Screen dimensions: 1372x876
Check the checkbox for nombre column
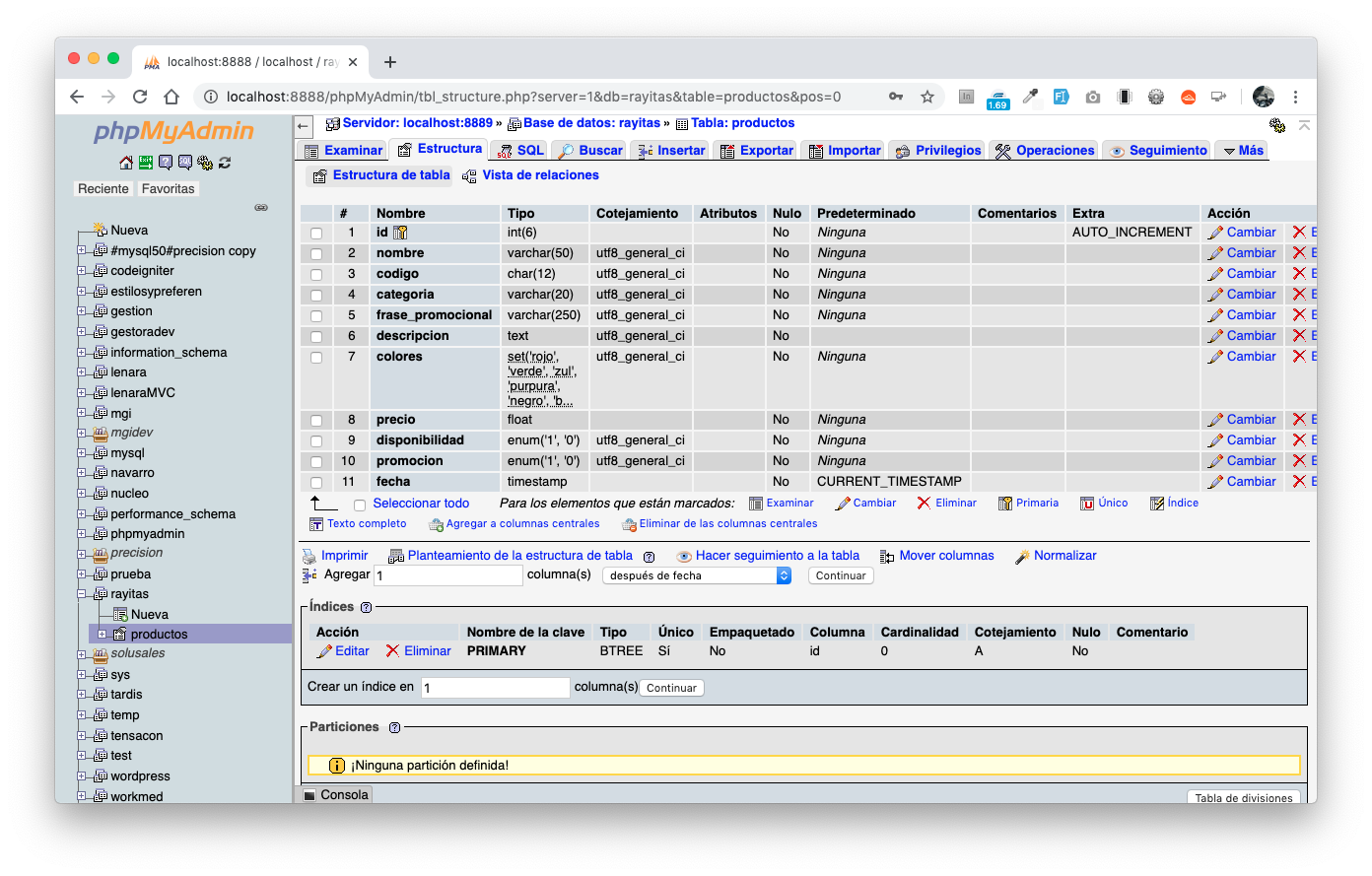coord(316,254)
